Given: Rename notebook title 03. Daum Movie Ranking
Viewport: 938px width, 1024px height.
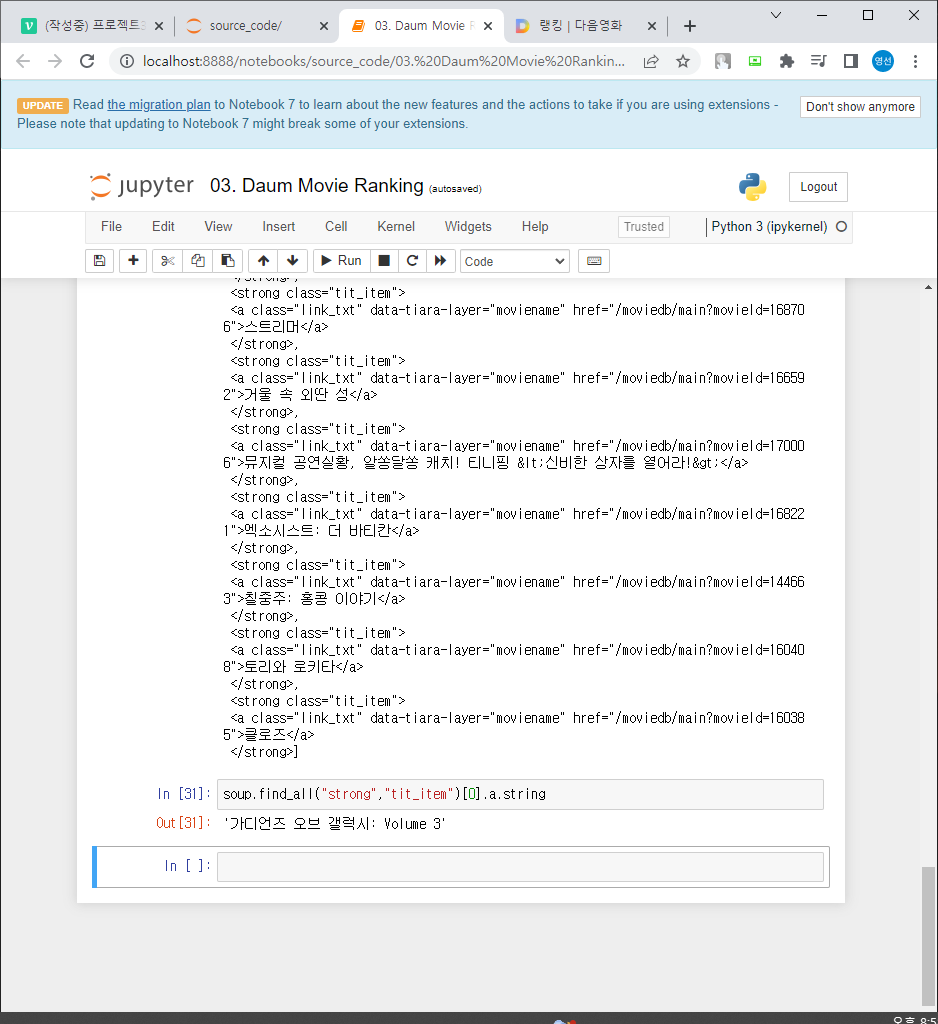Looking at the screenshot, I should pyautogui.click(x=317, y=185).
